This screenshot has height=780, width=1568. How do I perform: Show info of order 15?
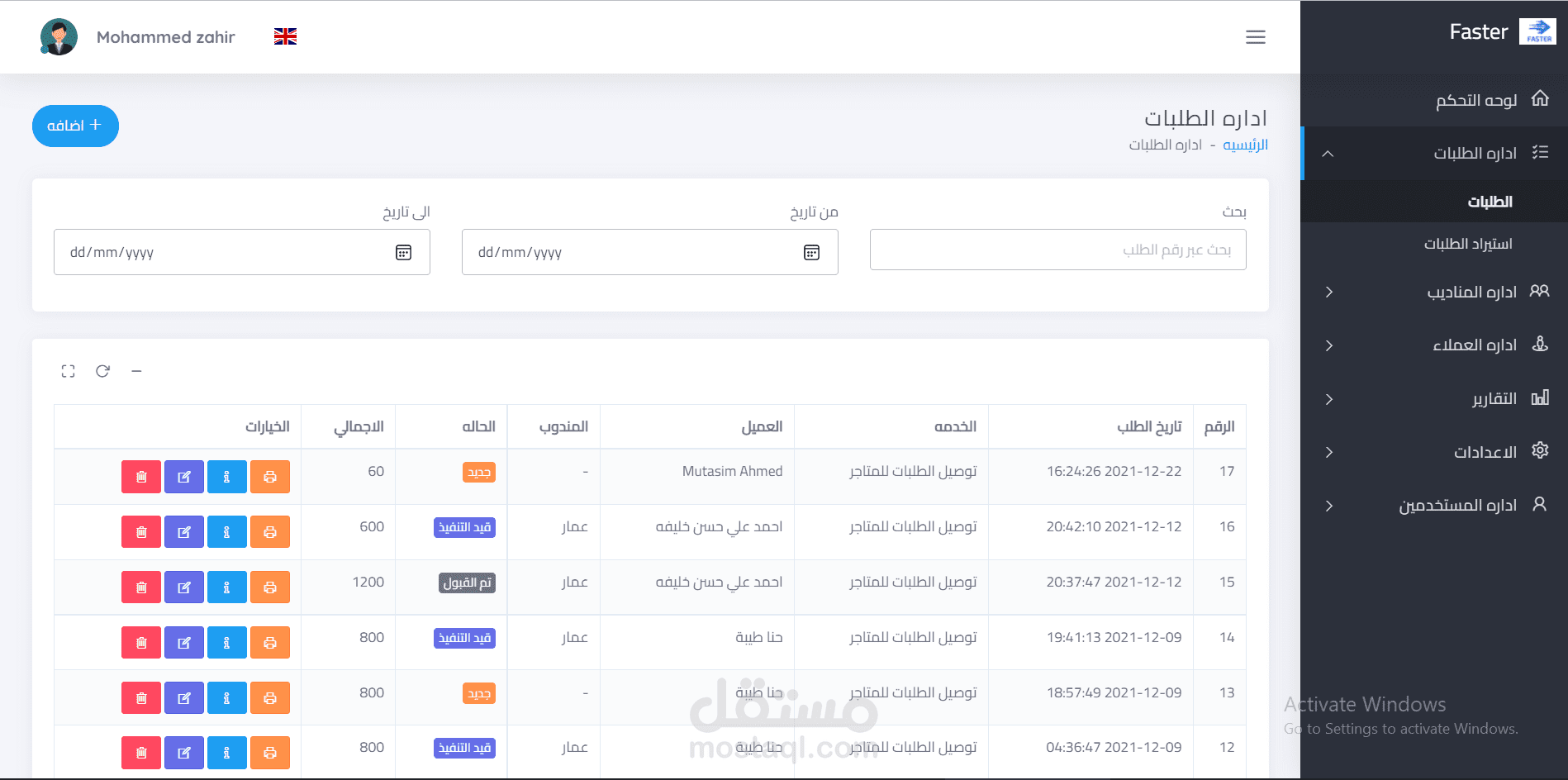click(x=227, y=587)
